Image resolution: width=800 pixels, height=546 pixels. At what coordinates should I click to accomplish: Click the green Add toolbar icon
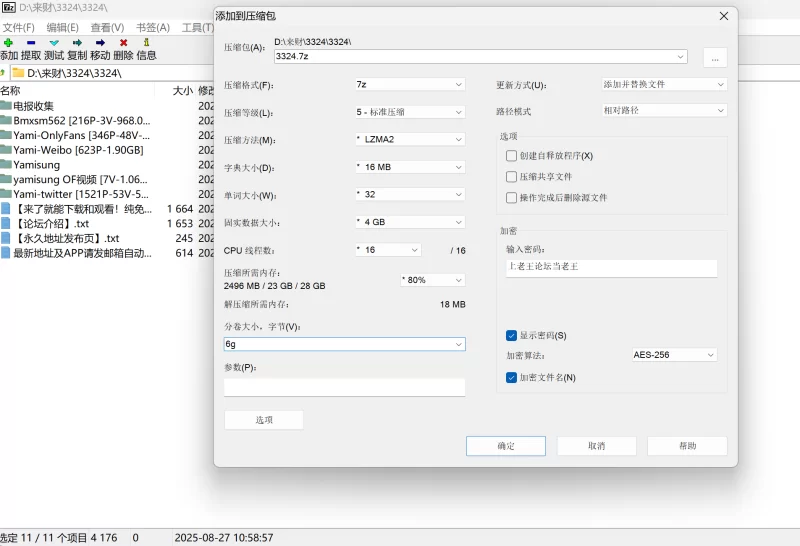tap(8, 43)
